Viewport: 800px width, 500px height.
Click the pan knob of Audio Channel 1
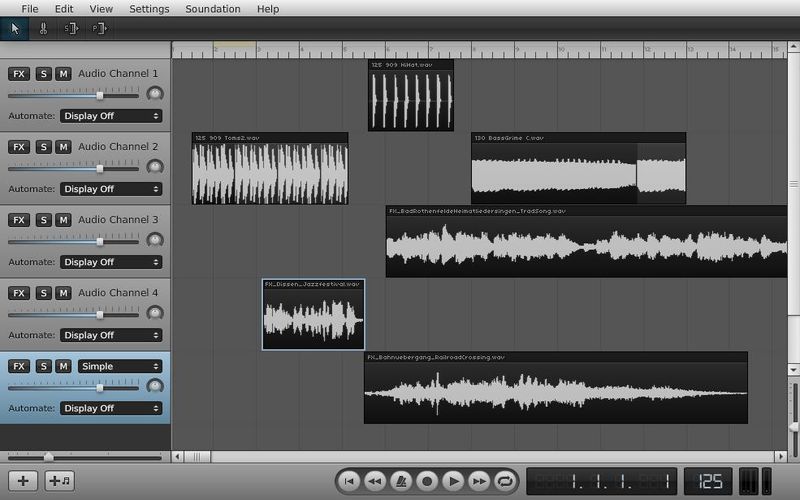tap(155, 93)
